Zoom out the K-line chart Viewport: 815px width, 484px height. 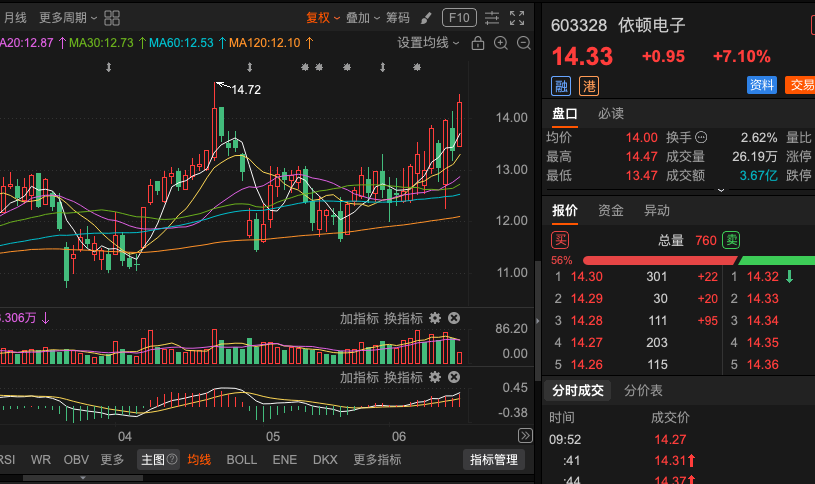(x=523, y=43)
